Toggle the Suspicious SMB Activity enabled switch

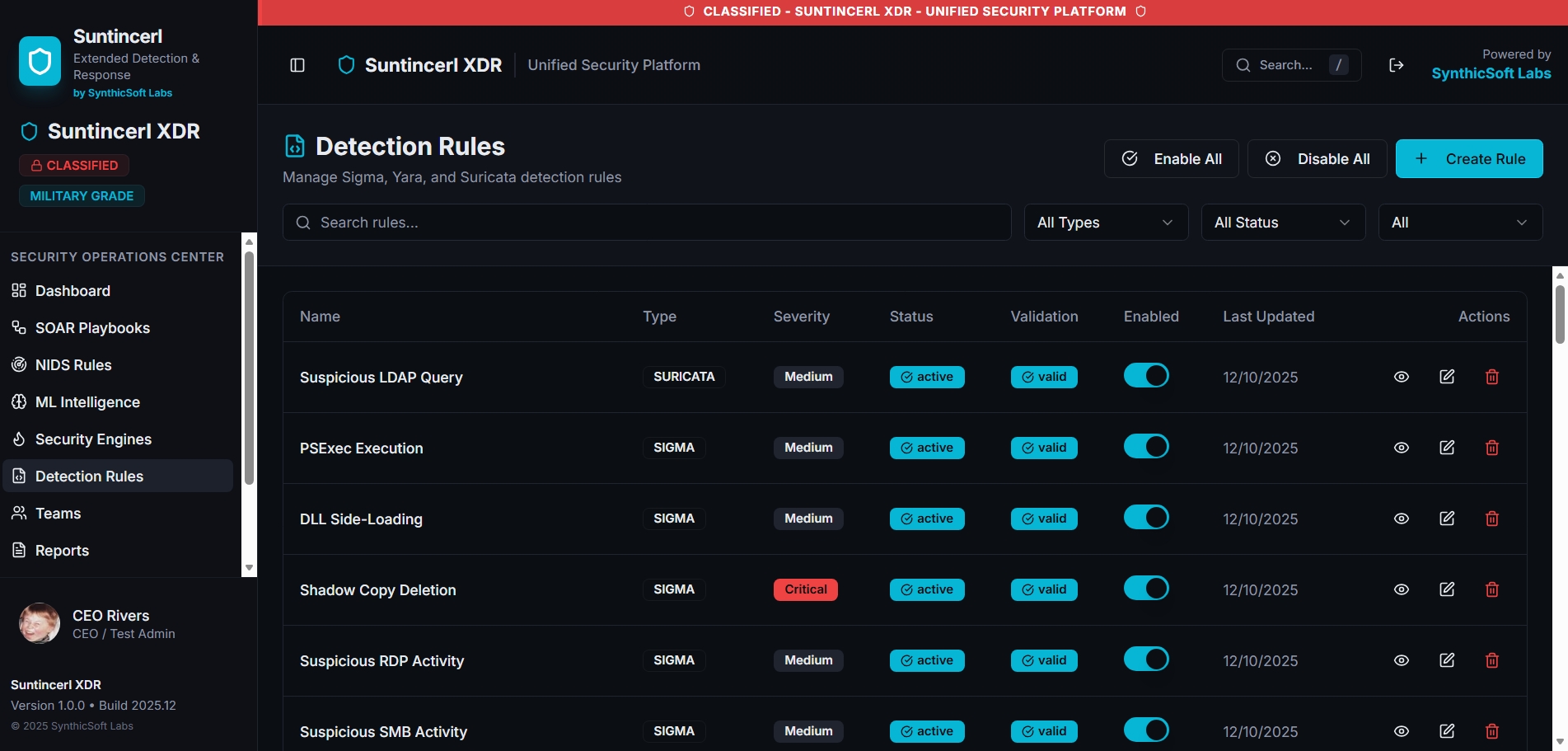click(1146, 730)
